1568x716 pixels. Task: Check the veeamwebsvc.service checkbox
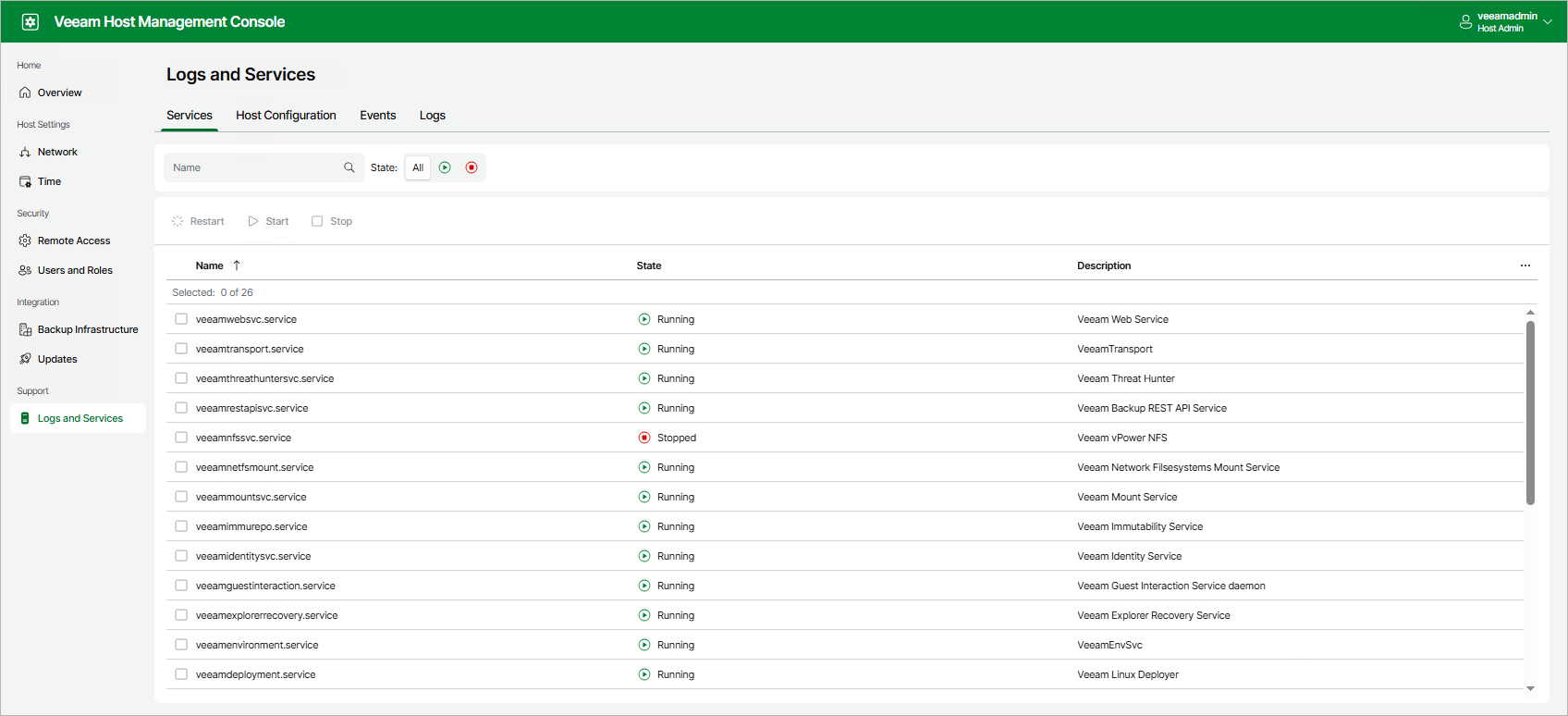tap(181, 319)
